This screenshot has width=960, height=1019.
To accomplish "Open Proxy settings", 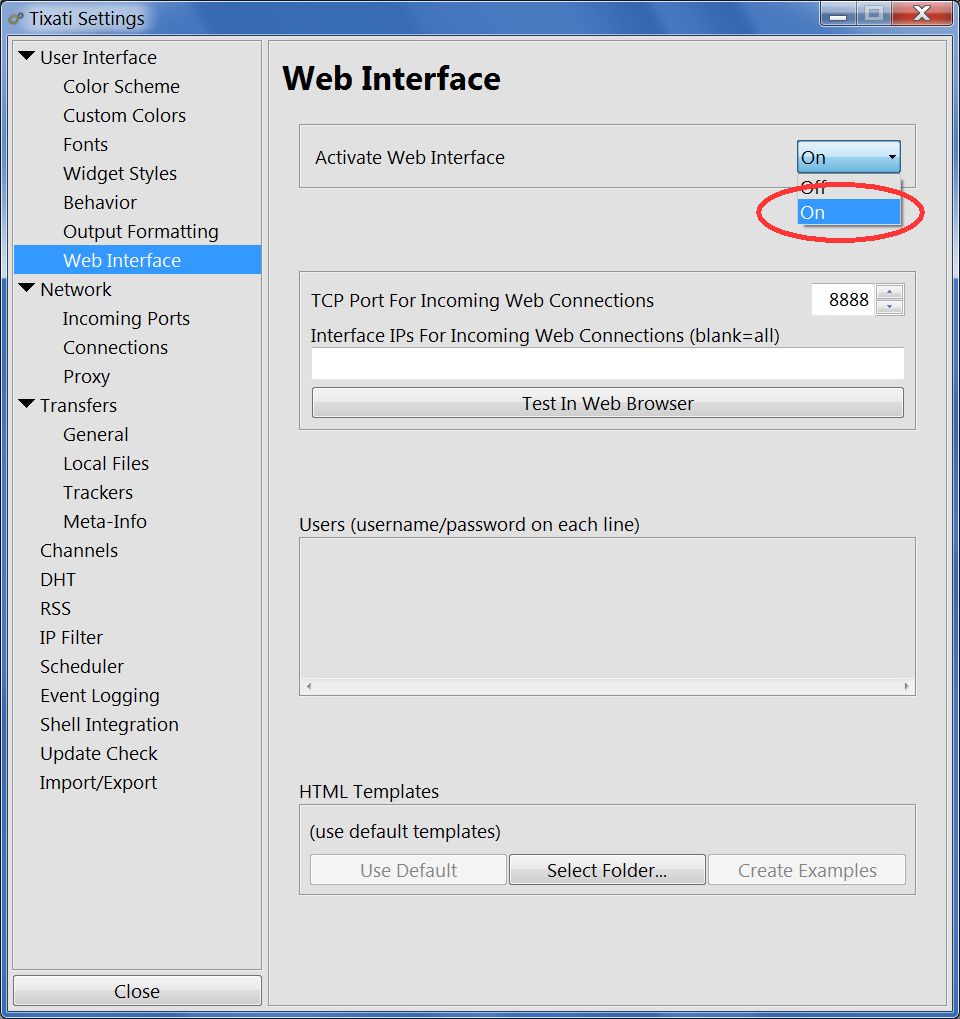I will tap(86, 376).
